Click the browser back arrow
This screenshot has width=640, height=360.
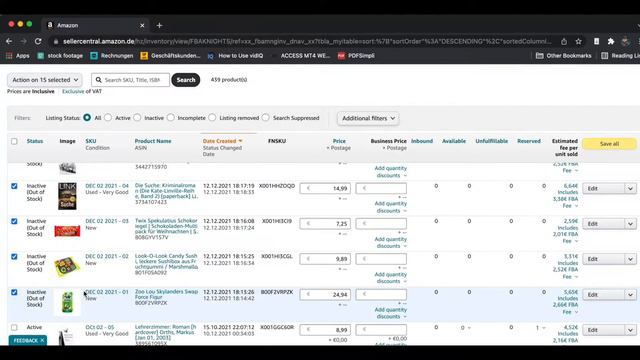9,41
